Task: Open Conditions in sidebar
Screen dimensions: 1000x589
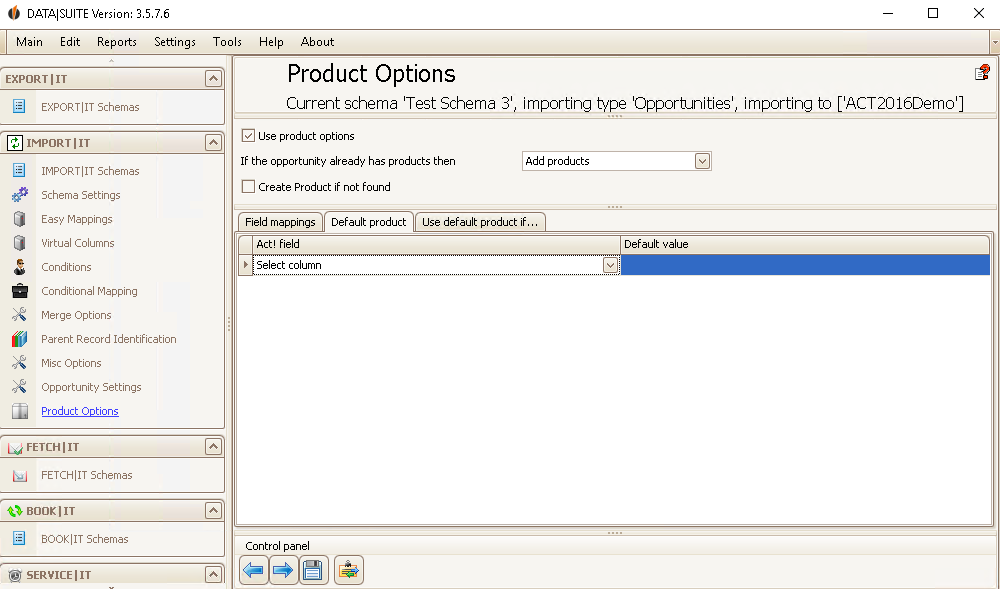Action: pos(66,266)
